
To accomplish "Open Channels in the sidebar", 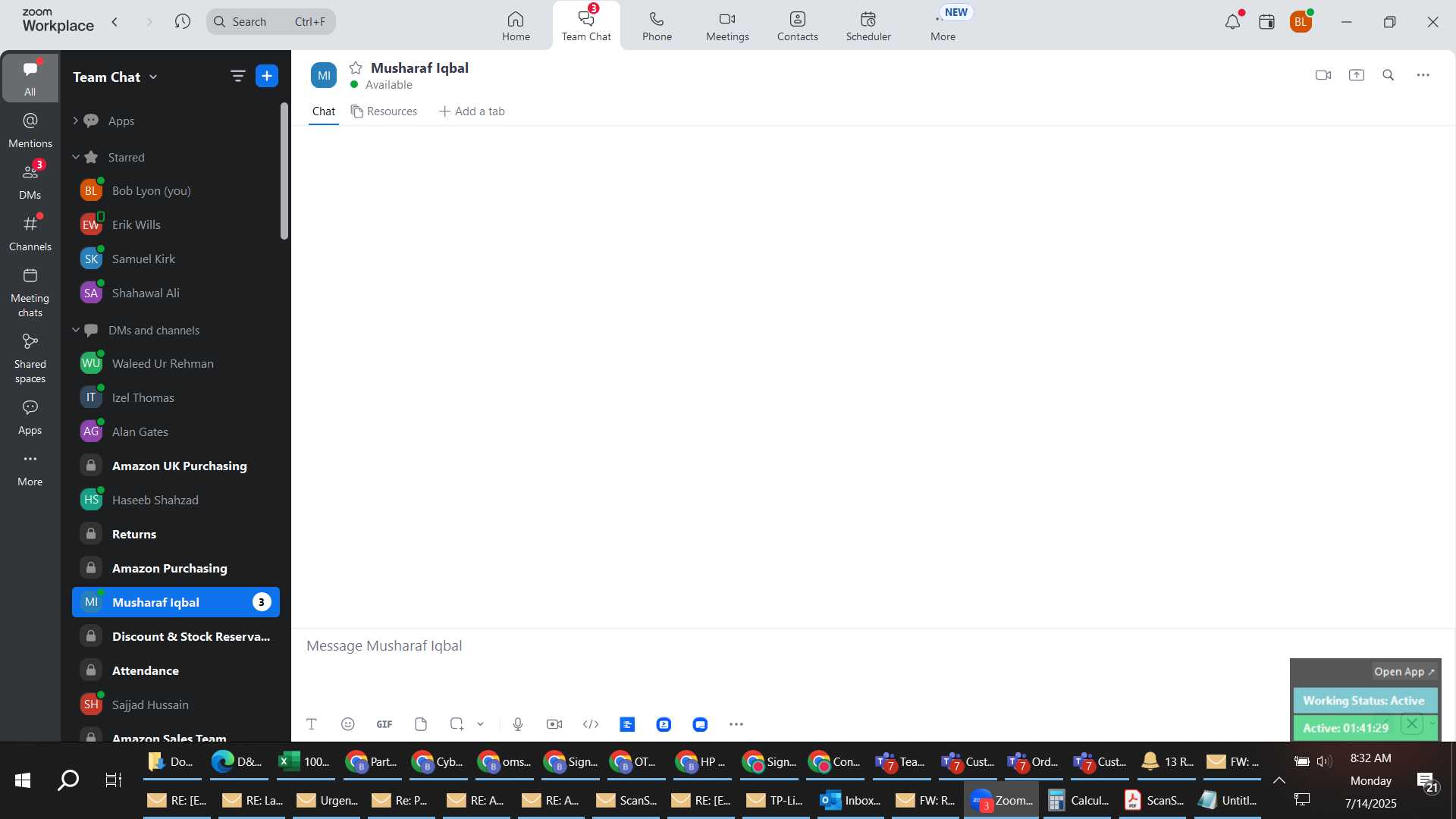I will click(30, 233).
